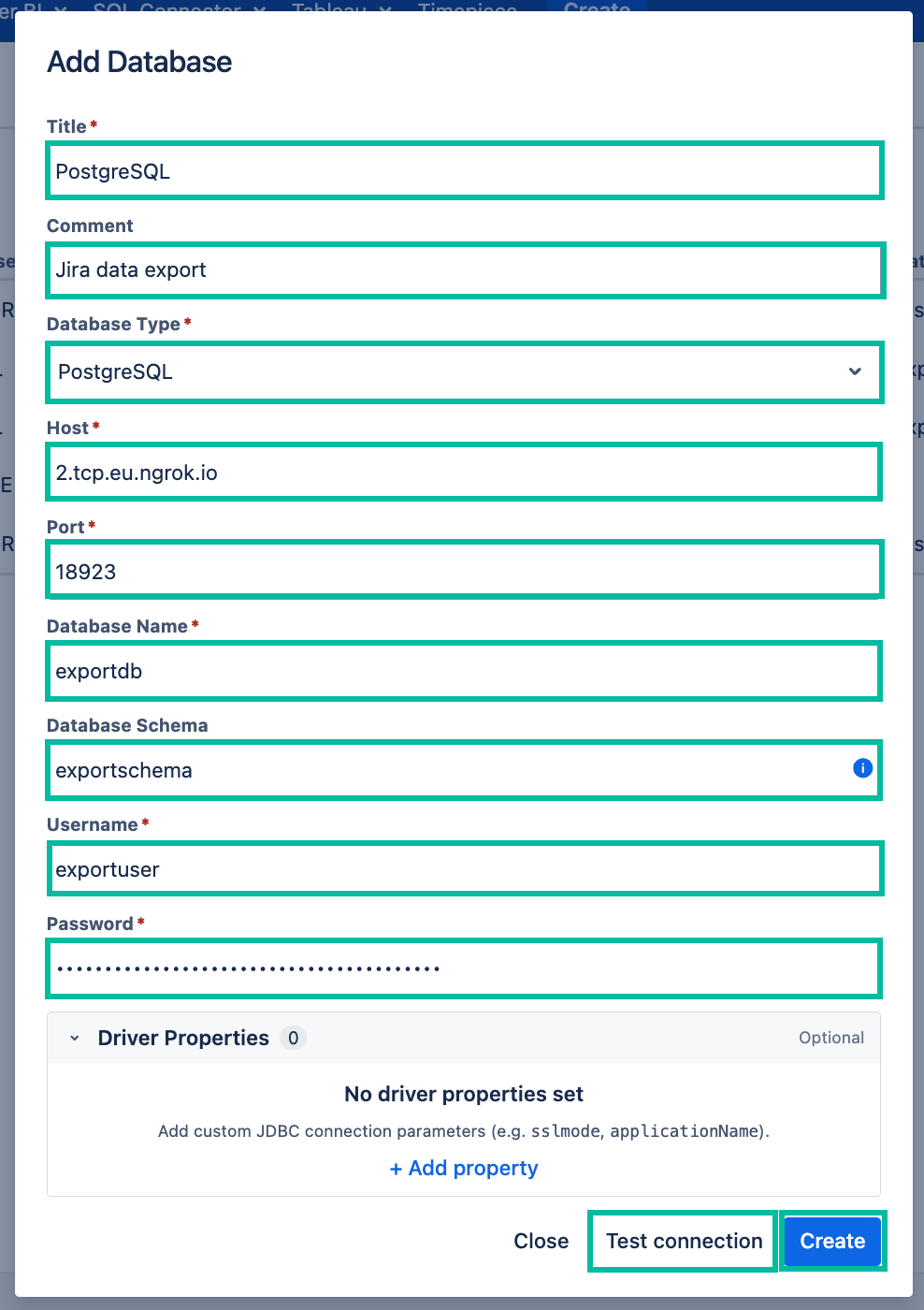
Task: Click the + Add property link
Action: pos(464,1168)
